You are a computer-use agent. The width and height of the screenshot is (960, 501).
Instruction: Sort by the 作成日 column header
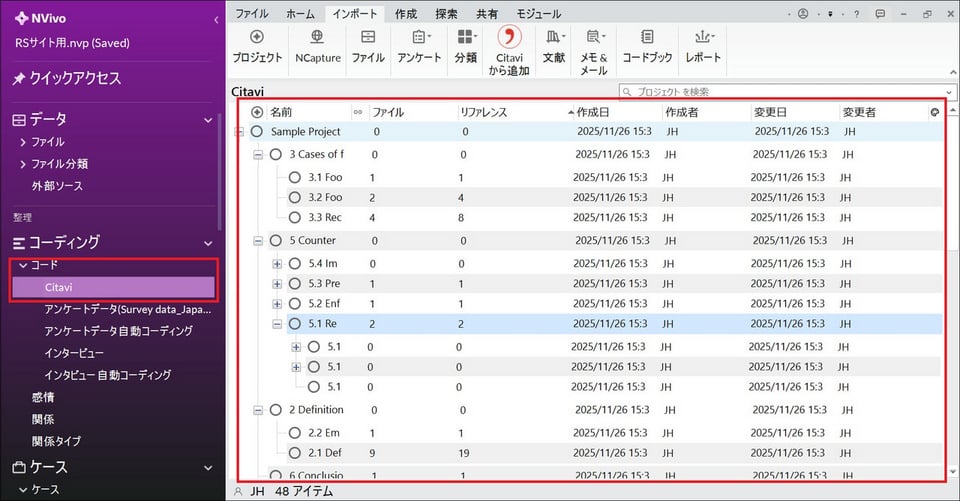(593, 112)
